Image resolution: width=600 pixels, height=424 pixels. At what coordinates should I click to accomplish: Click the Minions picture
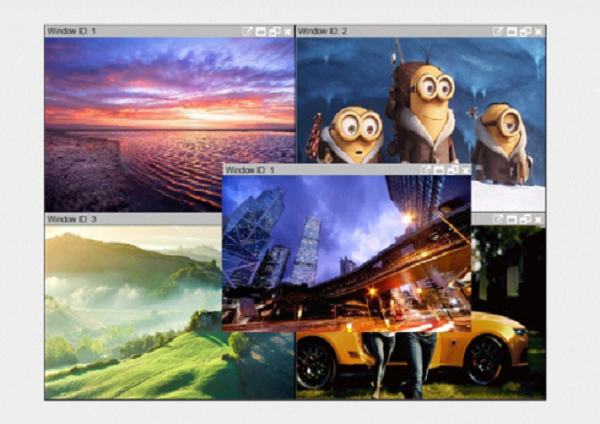tap(420, 100)
